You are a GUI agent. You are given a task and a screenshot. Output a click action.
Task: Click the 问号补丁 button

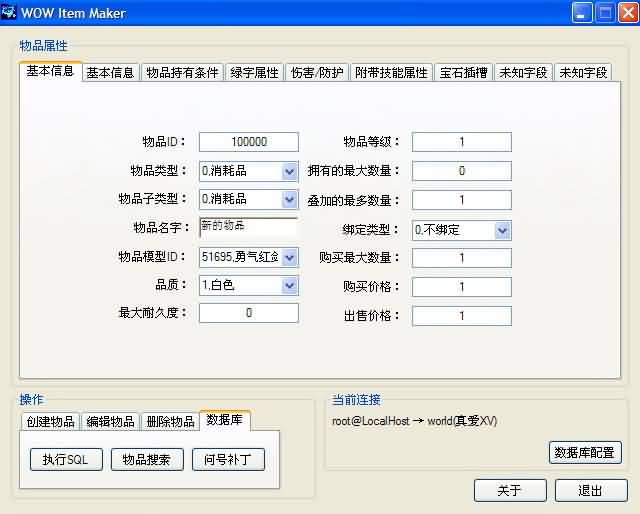(x=228, y=460)
